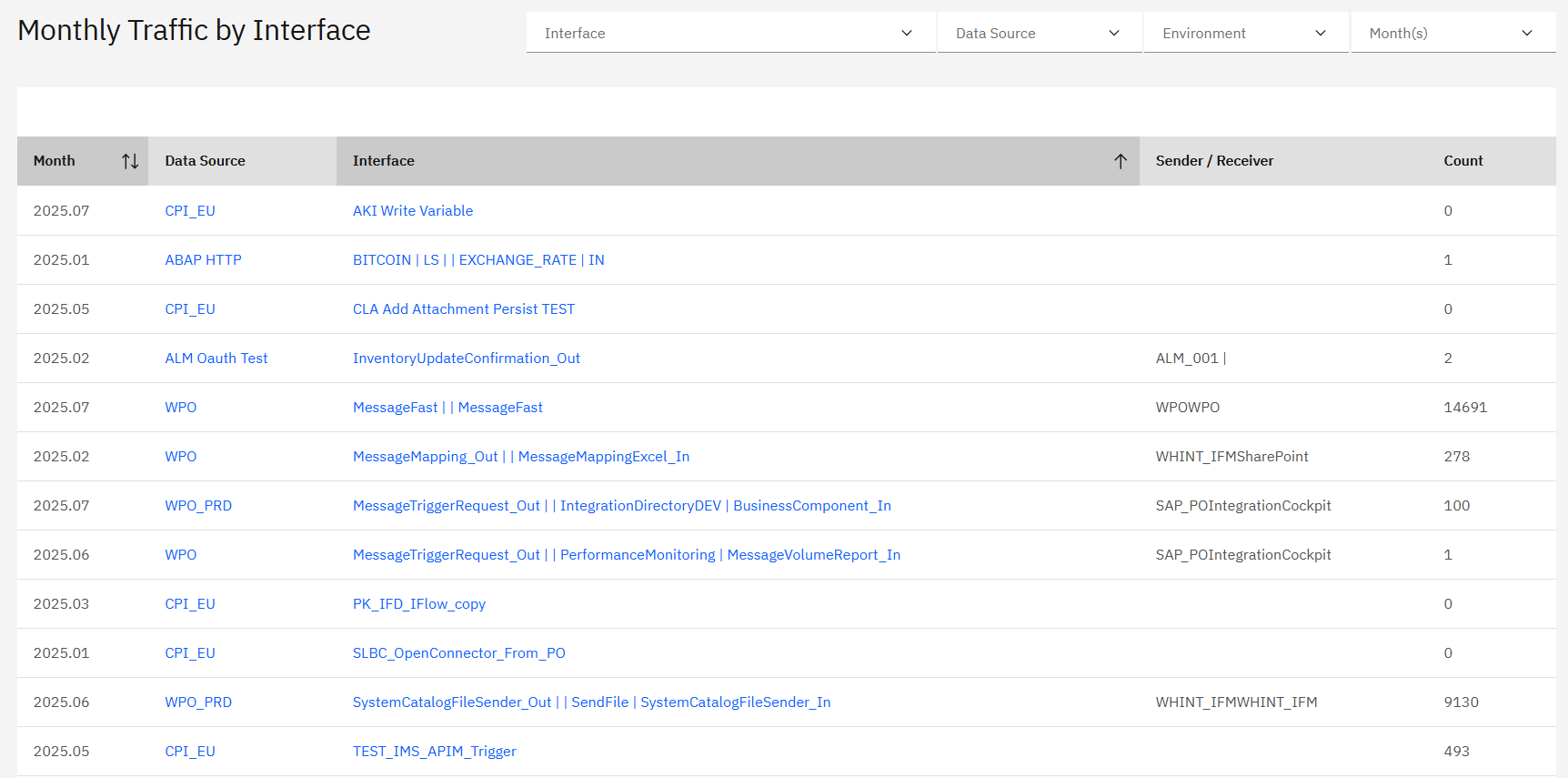Open the Month(s) filter dropdown
Image resolution: width=1568 pixels, height=778 pixels.
click(x=1452, y=33)
